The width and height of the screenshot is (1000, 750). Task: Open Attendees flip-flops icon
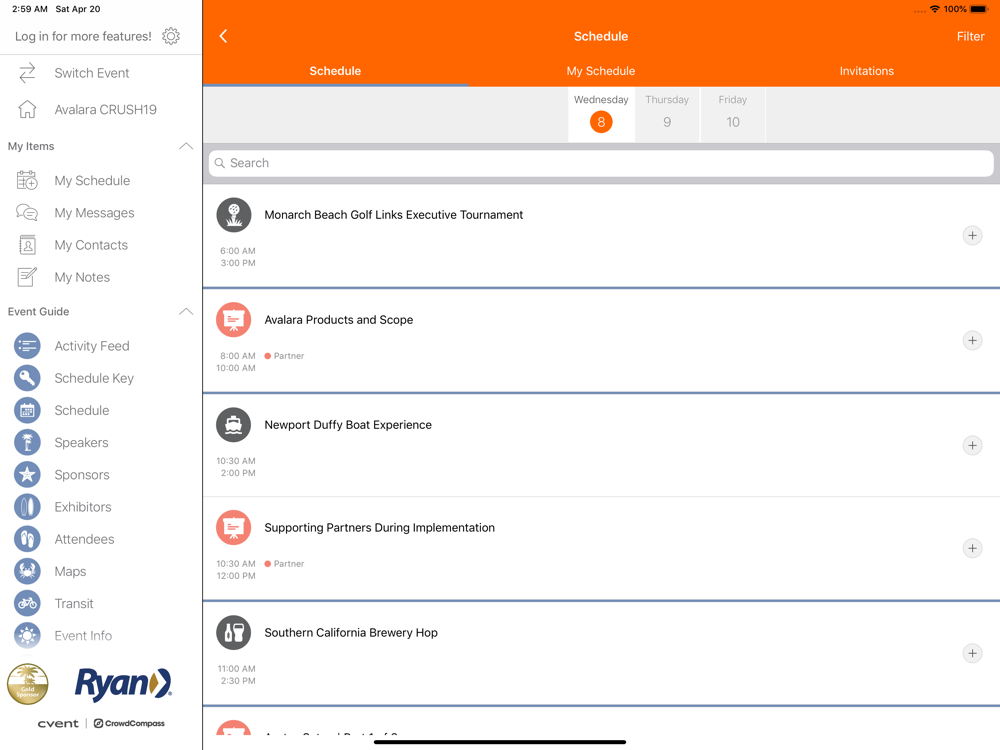coord(27,539)
